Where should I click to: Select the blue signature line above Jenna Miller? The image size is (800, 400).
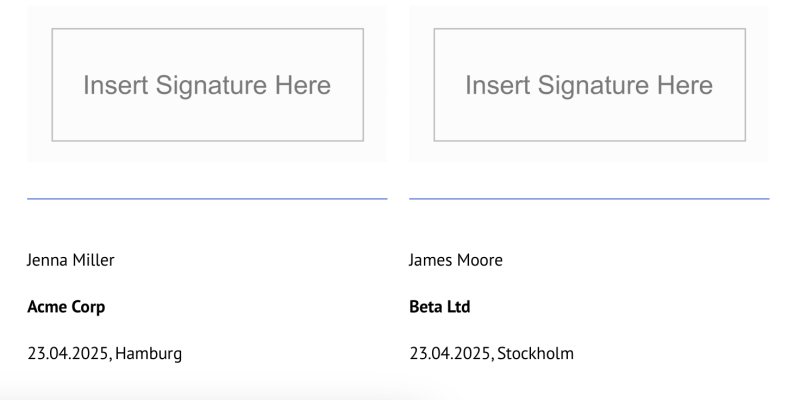click(207, 198)
